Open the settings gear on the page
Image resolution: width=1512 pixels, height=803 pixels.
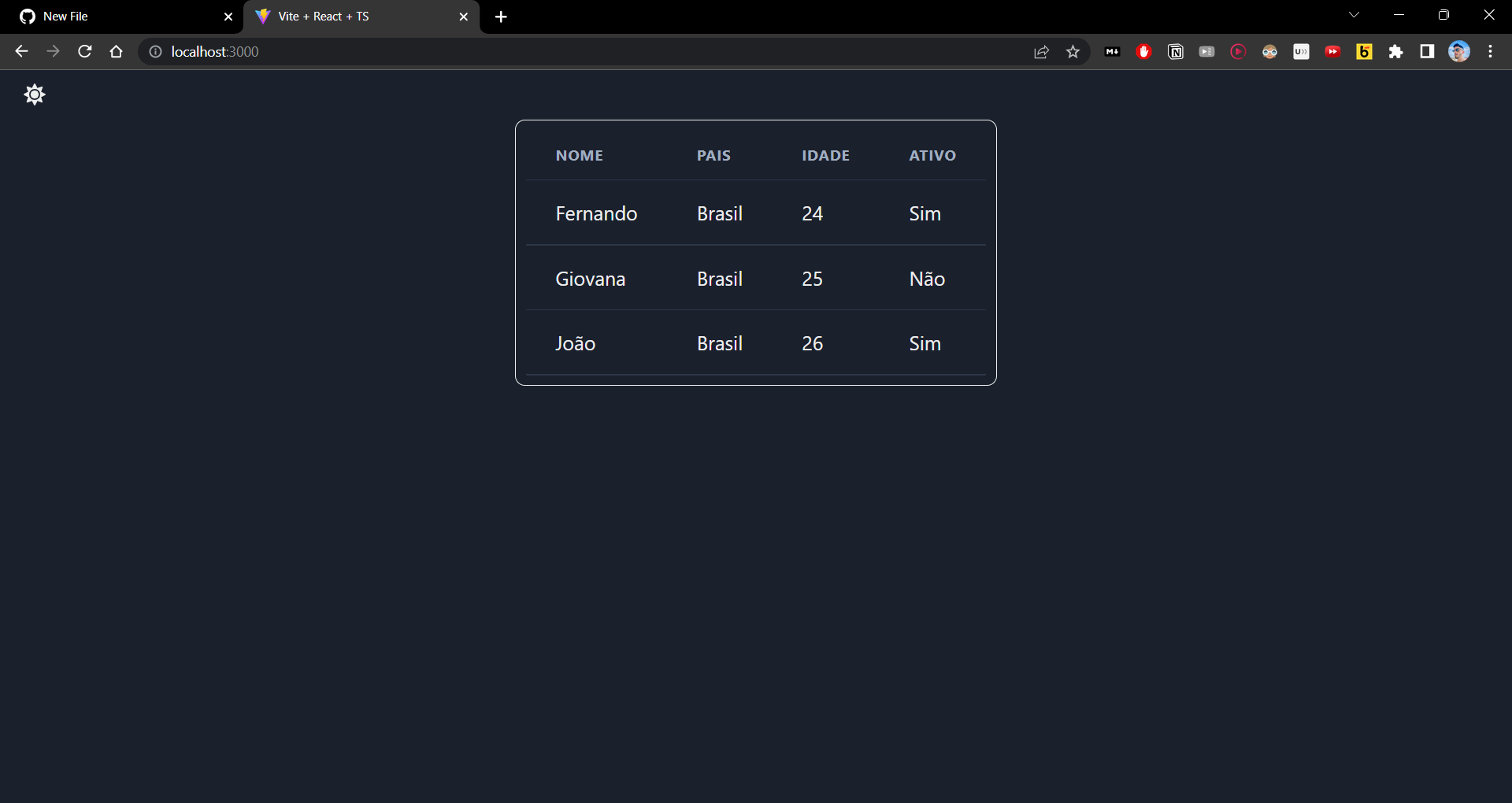coord(35,94)
